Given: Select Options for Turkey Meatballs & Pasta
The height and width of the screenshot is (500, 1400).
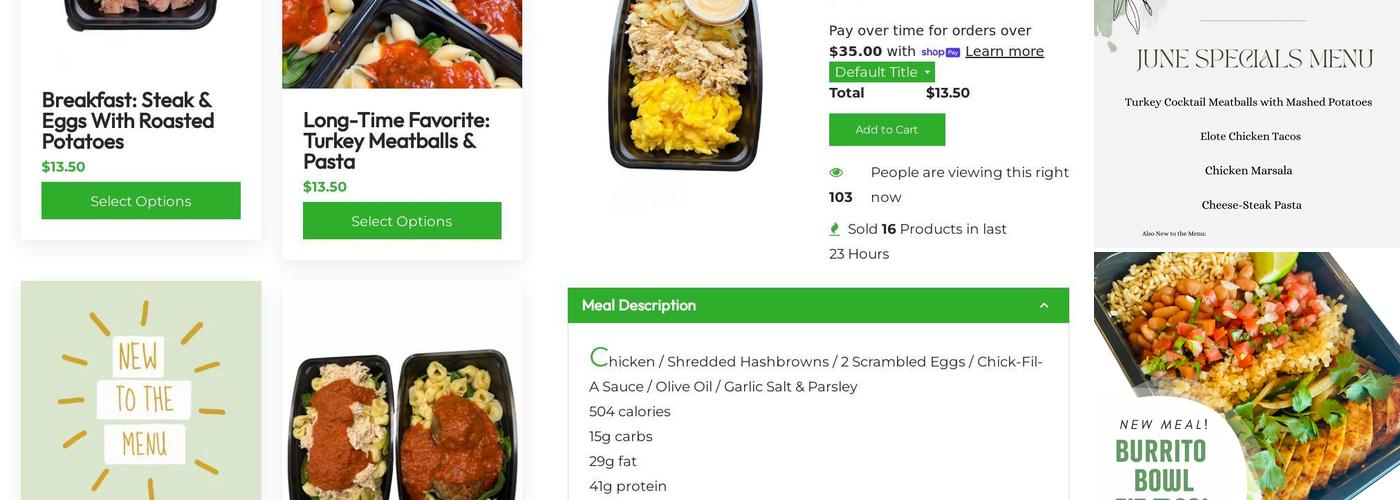Looking at the screenshot, I should [x=402, y=221].
